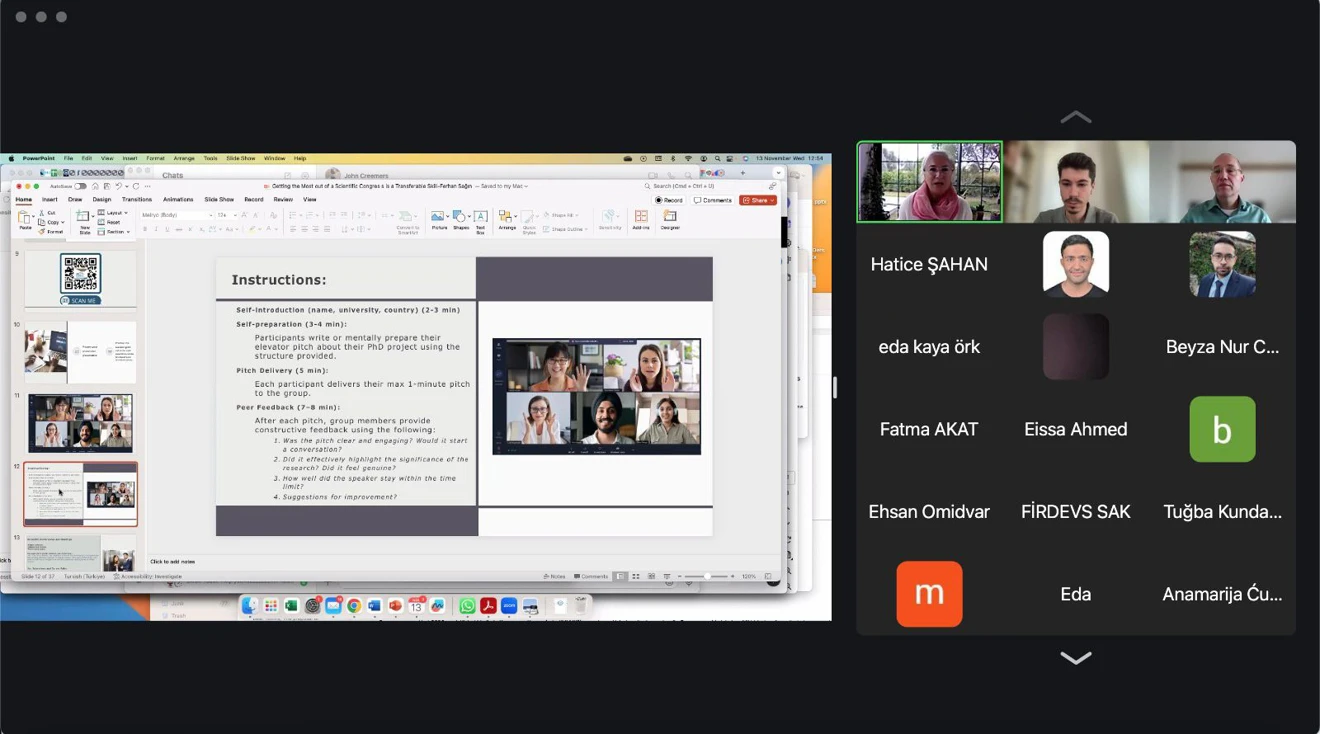The width and height of the screenshot is (1320, 734).
Task: Open the Slide Show menu in menu bar
Action: point(240,158)
